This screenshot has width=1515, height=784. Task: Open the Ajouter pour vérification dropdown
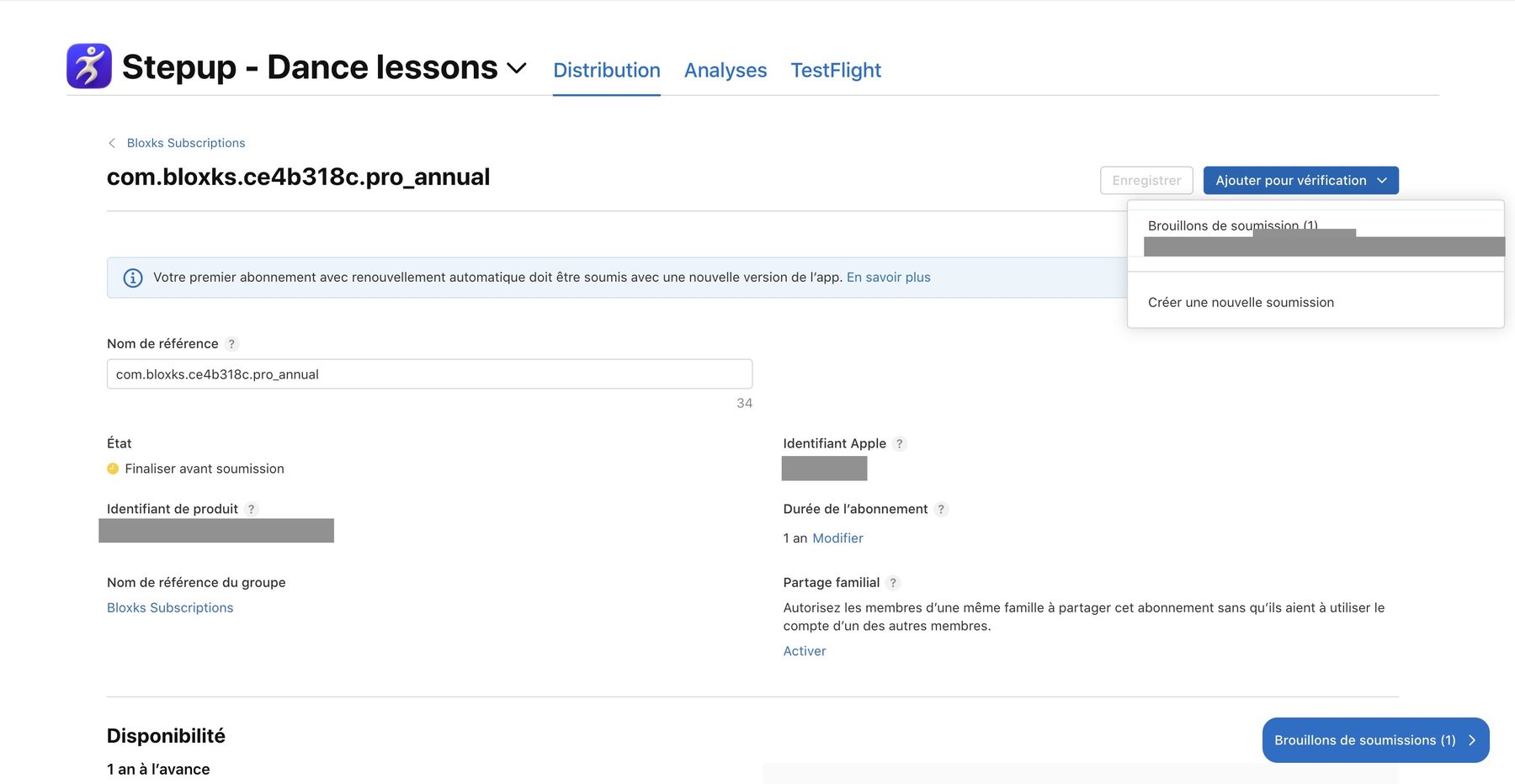(1301, 180)
